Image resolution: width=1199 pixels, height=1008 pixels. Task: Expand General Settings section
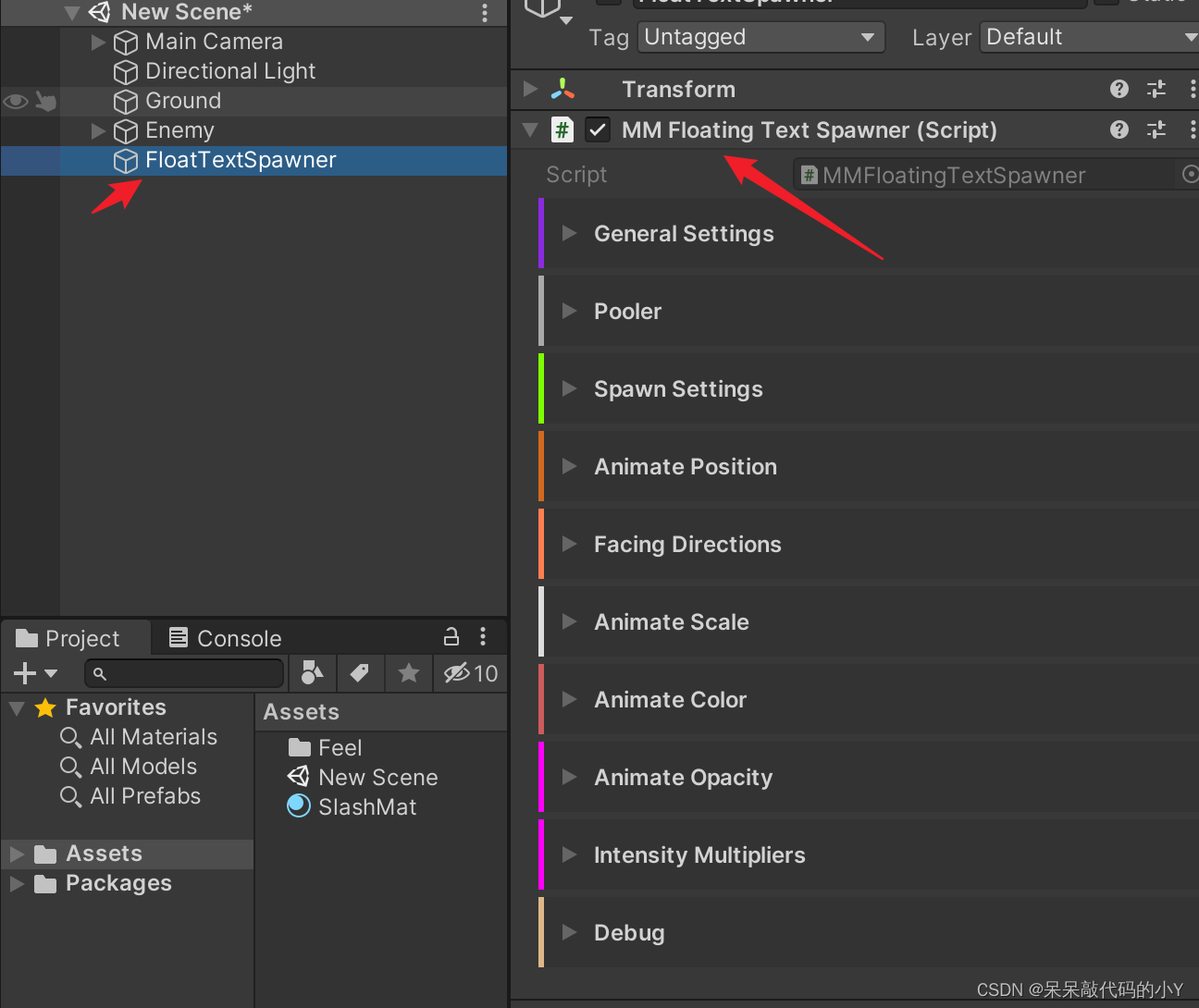(569, 233)
